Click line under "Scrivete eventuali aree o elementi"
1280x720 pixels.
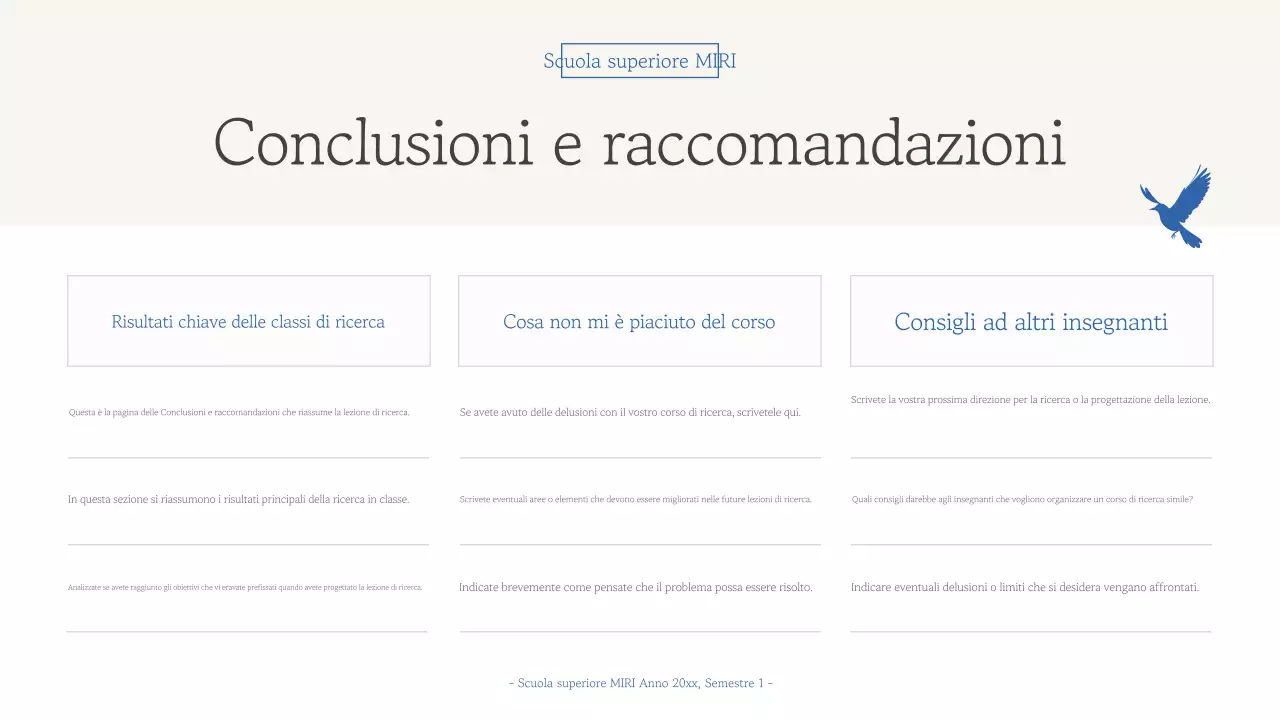639,544
